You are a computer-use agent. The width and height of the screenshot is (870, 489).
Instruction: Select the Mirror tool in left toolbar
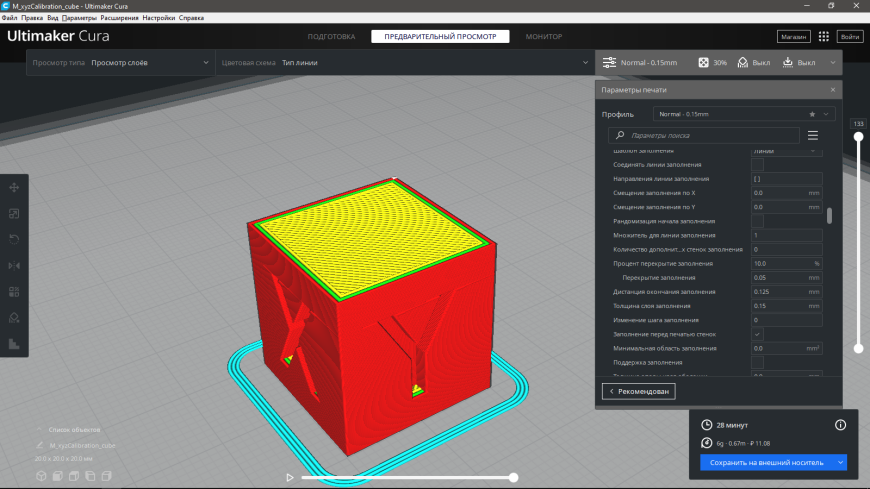click(14, 266)
